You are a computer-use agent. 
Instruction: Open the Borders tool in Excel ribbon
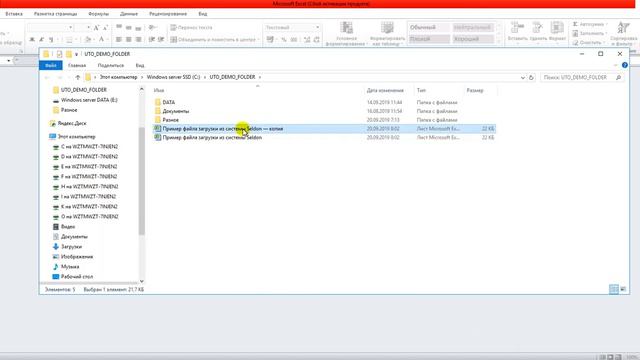69,40
